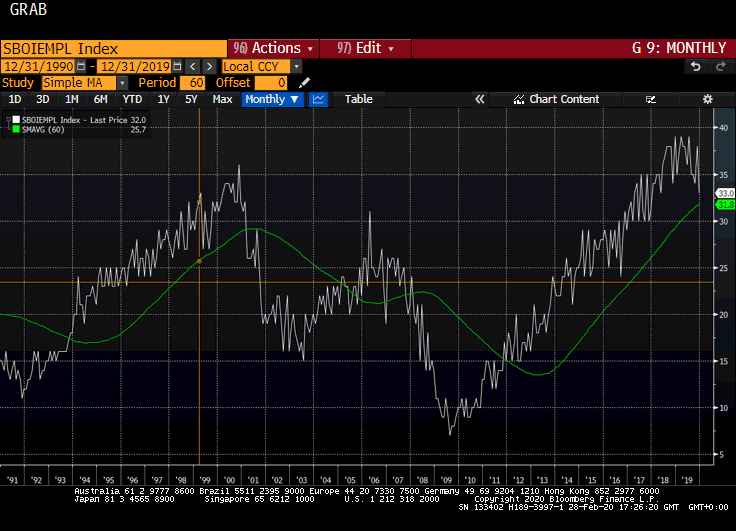Click the redo arrow icon
The height and width of the screenshot is (531, 736).
coord(719,66)
